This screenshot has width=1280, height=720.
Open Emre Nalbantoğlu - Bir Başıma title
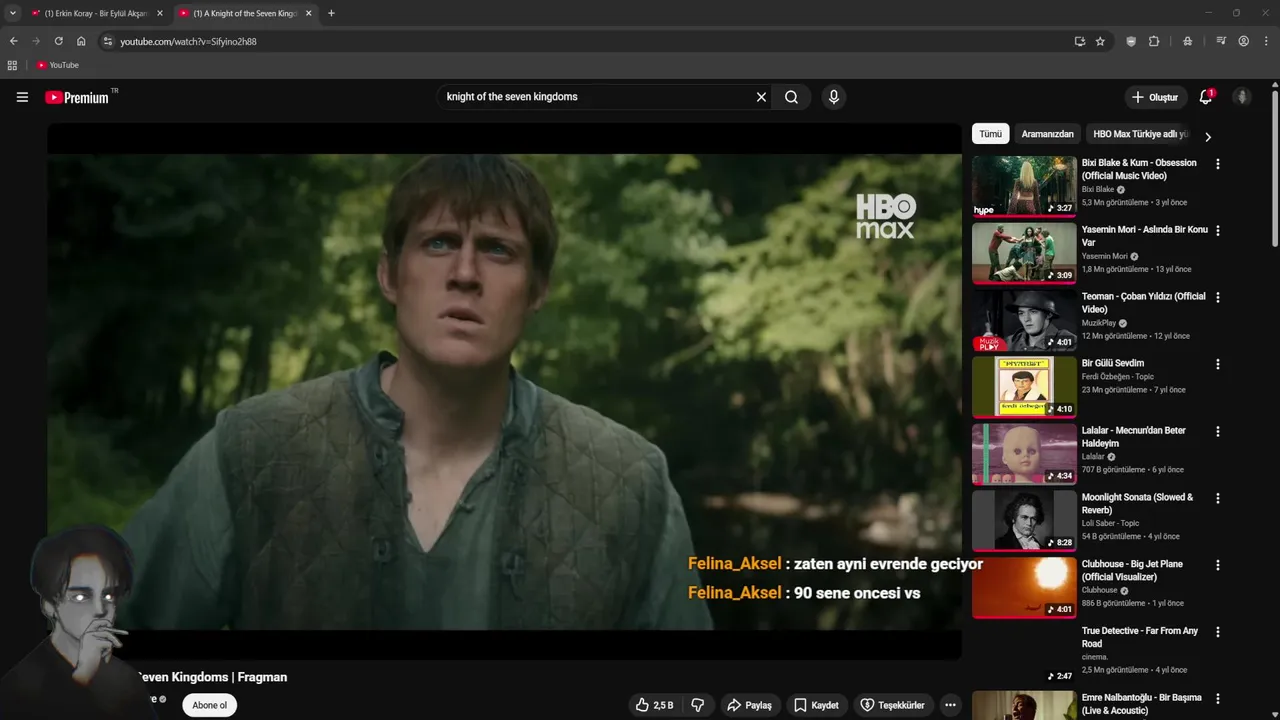(1142, 704)
